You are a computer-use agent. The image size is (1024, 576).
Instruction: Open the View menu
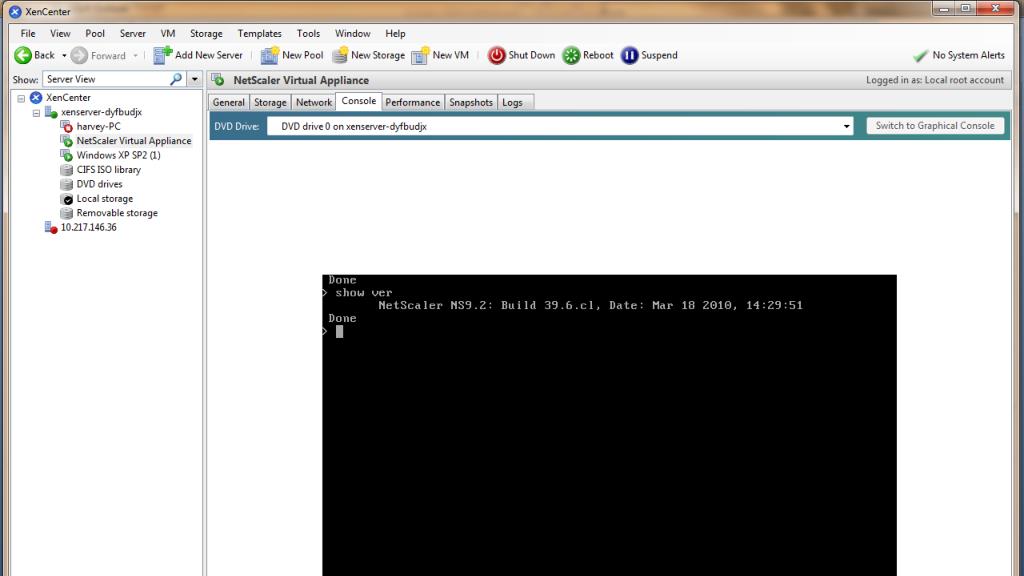coord(60,33)
